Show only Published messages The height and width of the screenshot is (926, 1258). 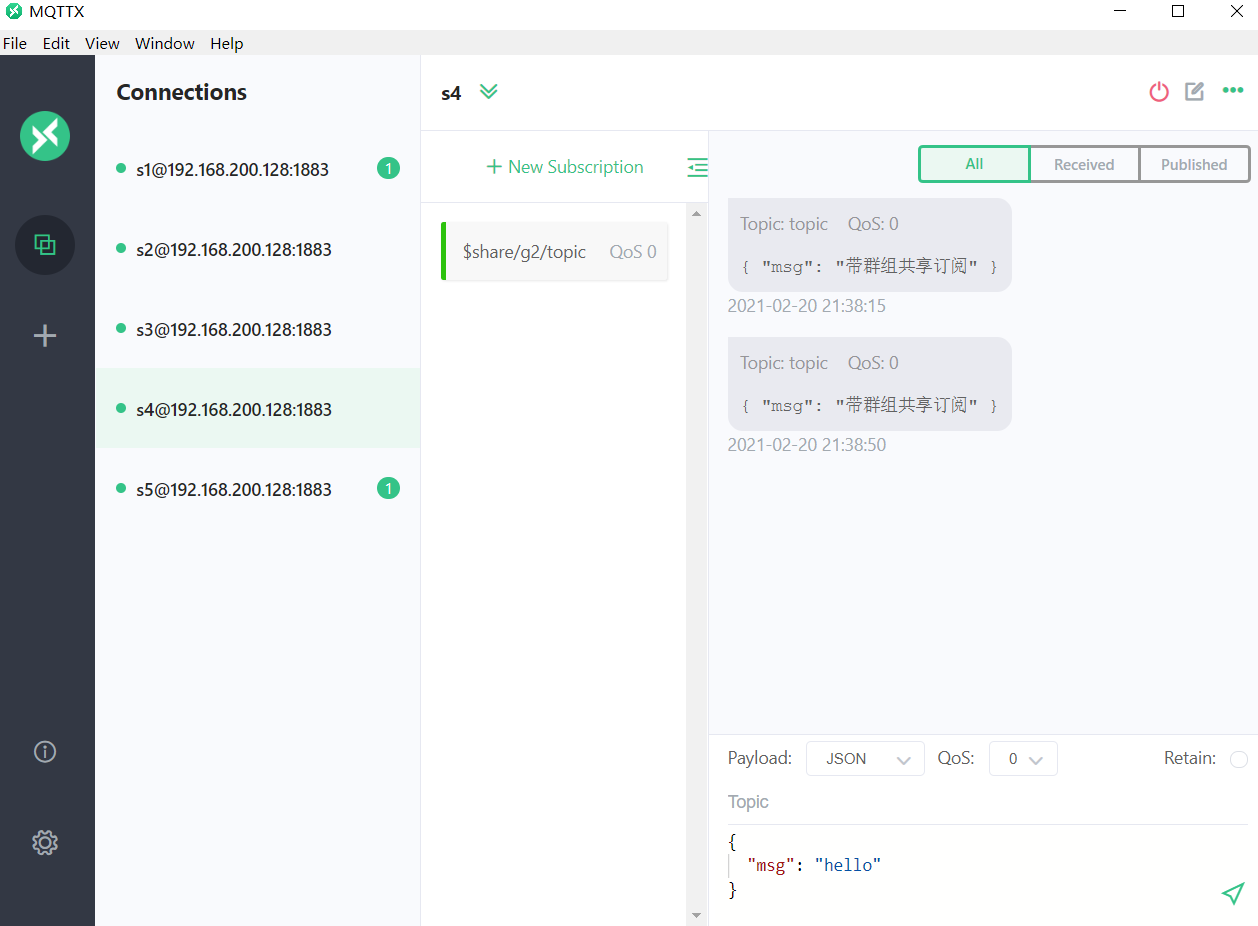pos(1193,165)
